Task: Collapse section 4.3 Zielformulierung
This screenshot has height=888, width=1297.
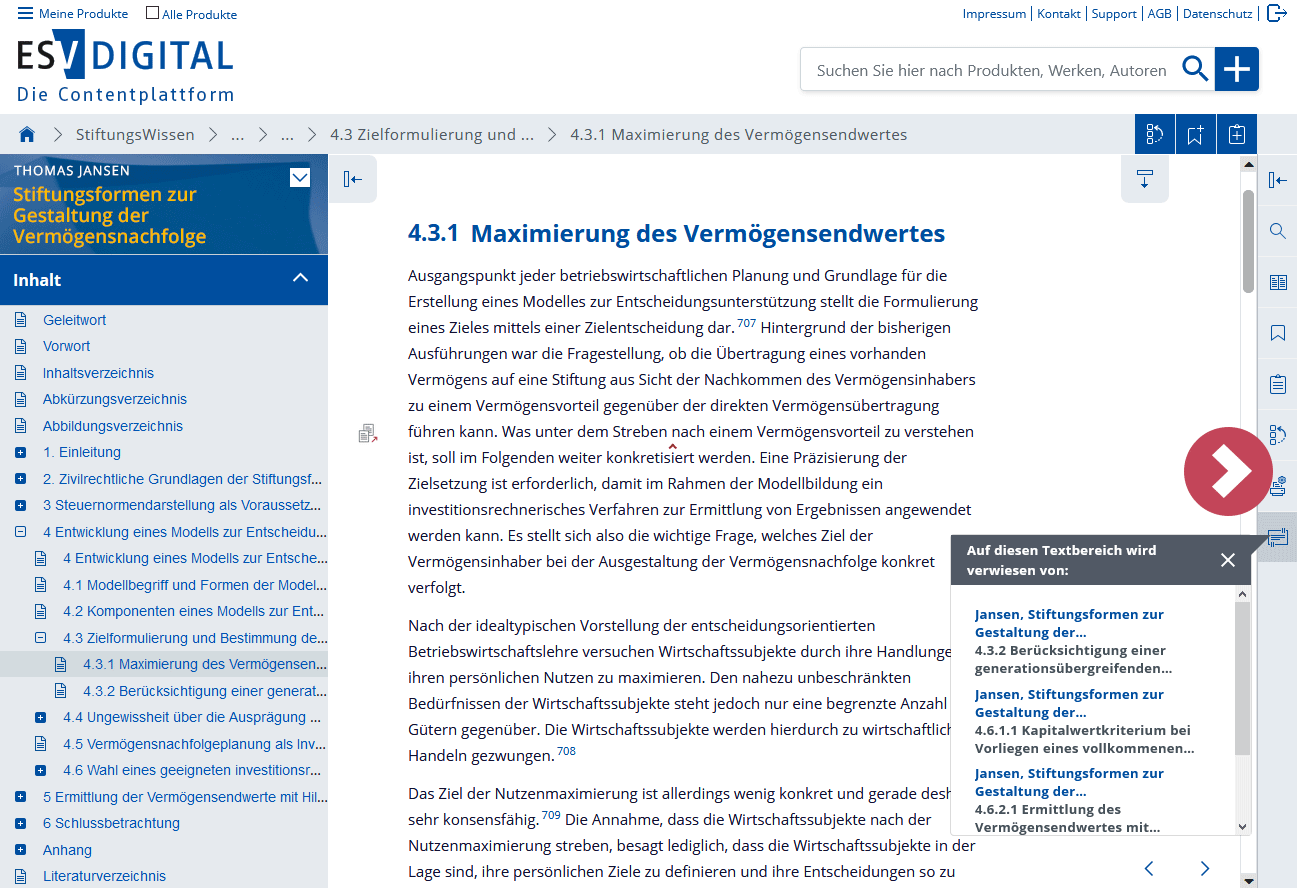Action: 40,638
